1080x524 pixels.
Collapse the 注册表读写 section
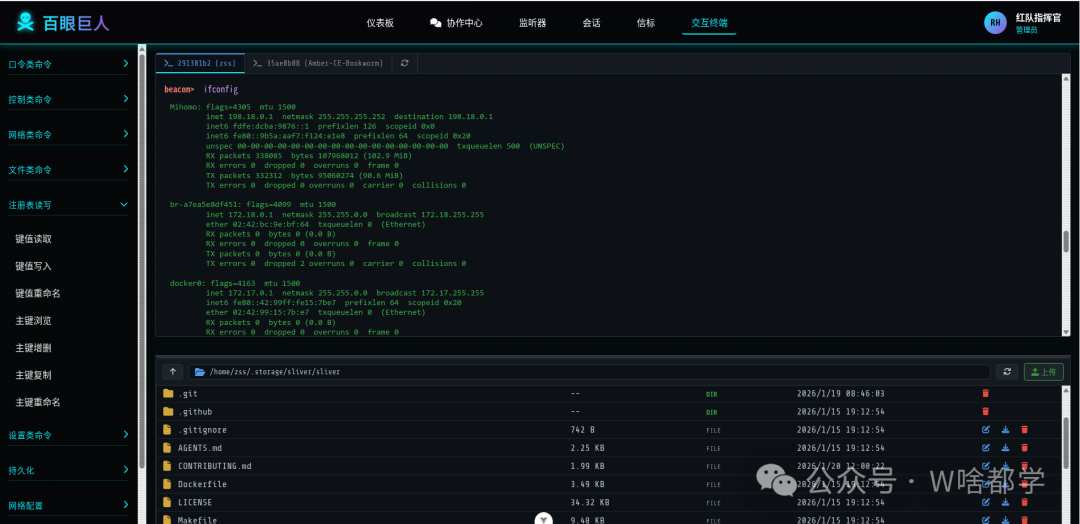click(68, 205)
